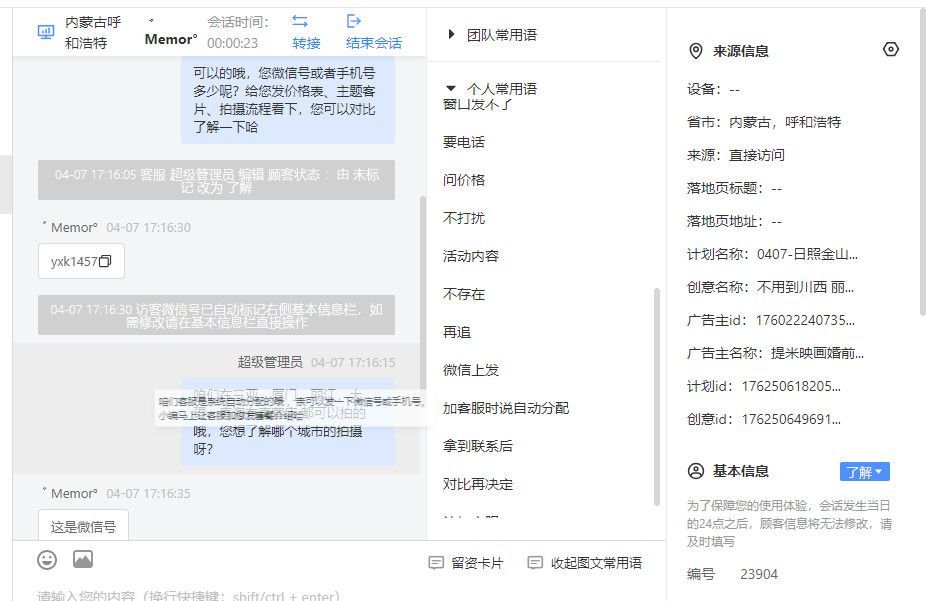Collapse the 个人常用语 group
This screenshot has width=926, height=601.
tap(451, 89)
